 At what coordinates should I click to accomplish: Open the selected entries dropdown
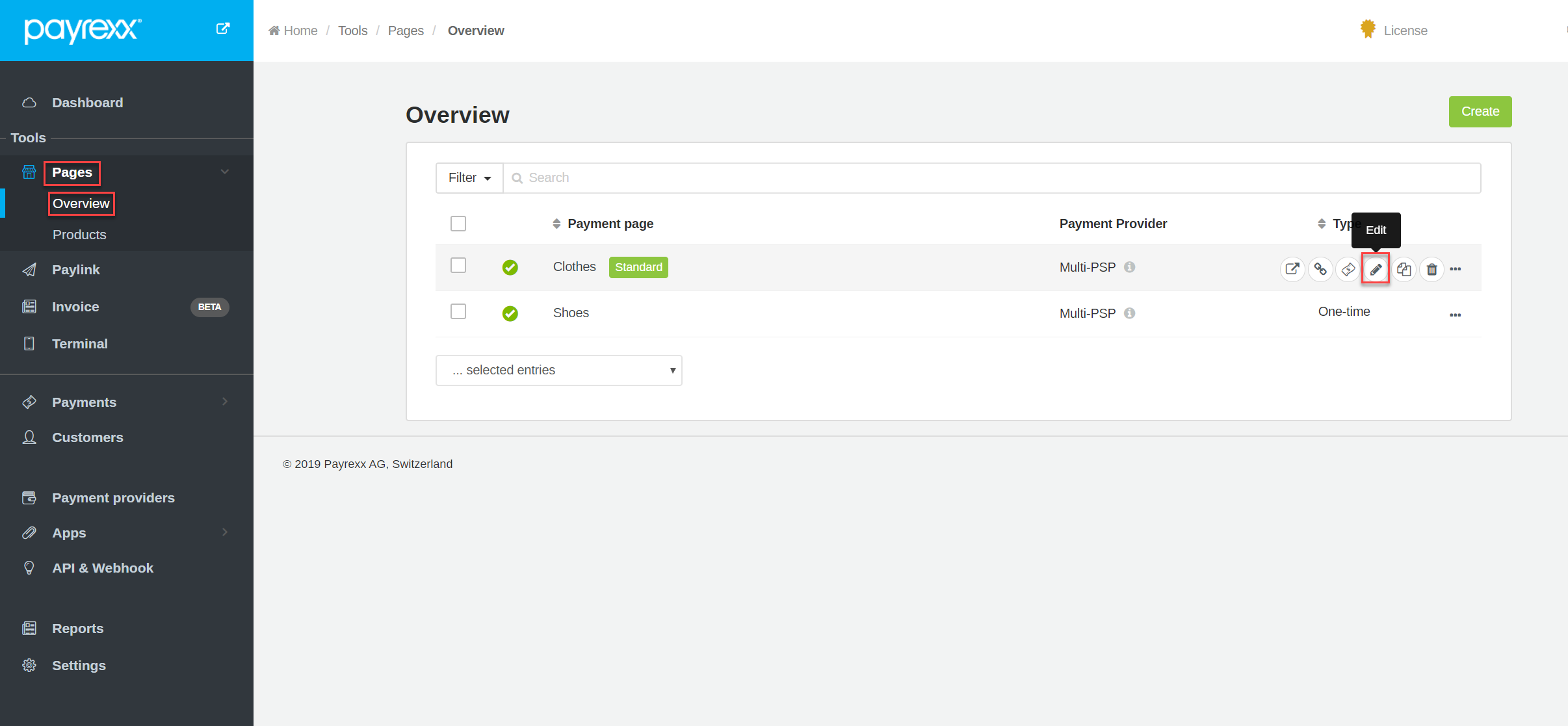[x=558, y=370]
